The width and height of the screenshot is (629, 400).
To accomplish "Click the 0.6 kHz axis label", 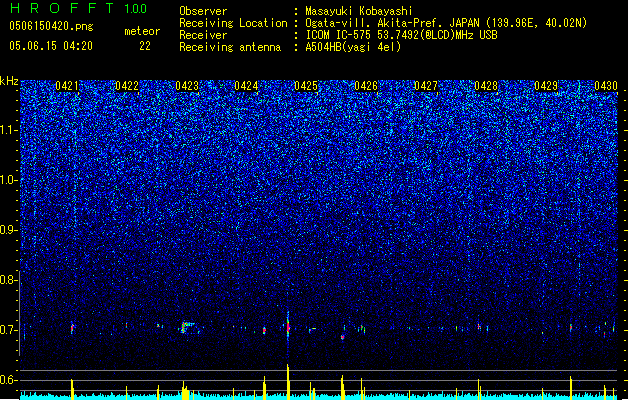I will (9, 380).
